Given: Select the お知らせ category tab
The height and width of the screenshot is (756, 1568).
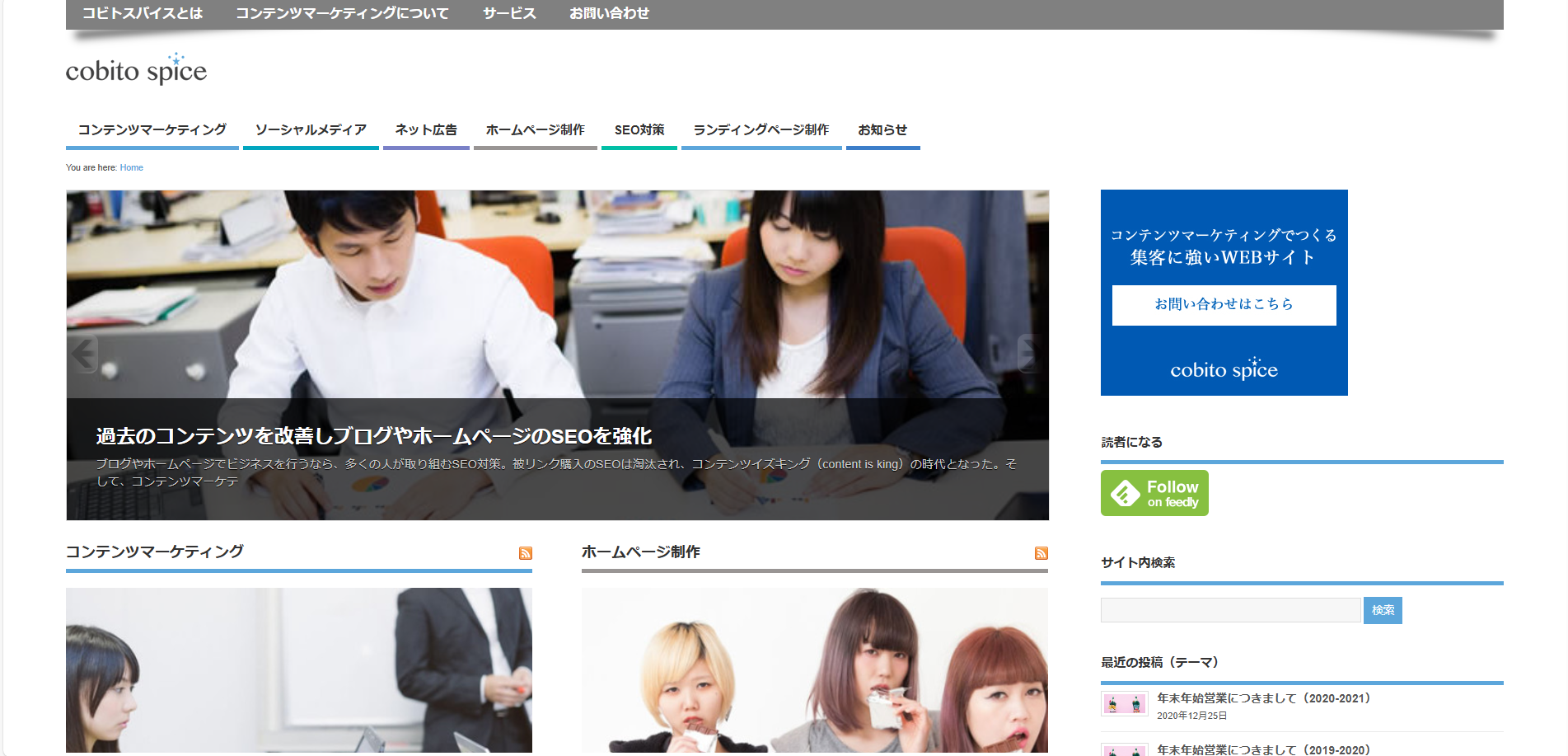Looking at the screenshot, I should (x=882, y=130).
